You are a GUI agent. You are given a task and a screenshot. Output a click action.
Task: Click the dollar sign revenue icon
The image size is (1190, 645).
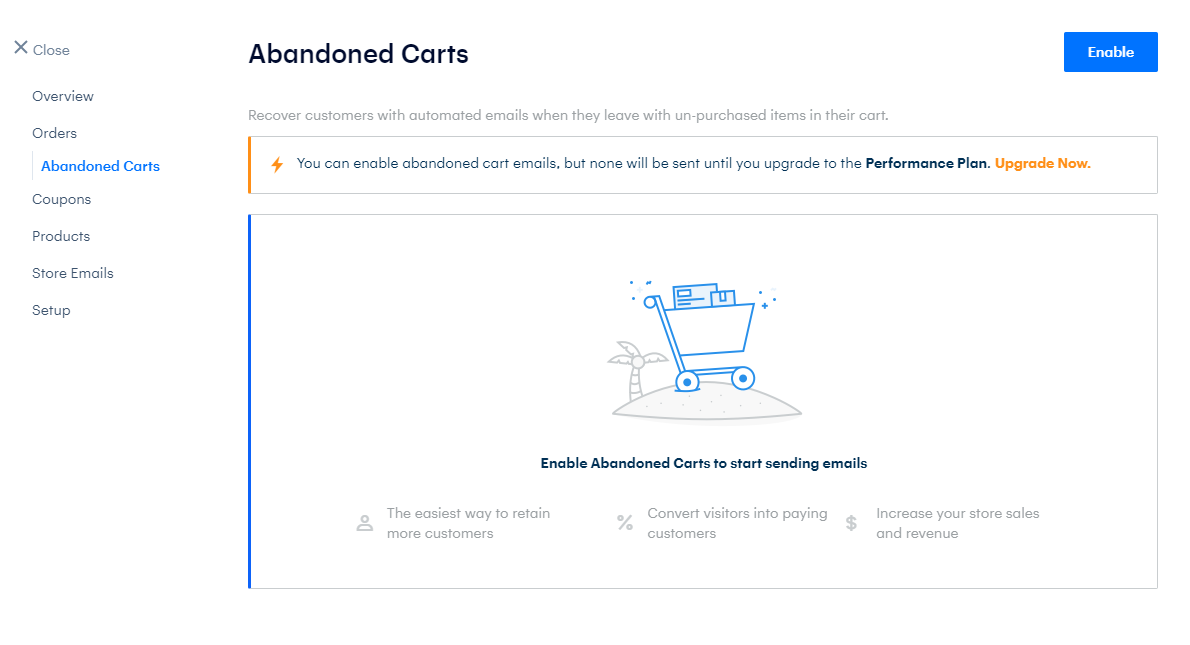(x=852, y=523)
